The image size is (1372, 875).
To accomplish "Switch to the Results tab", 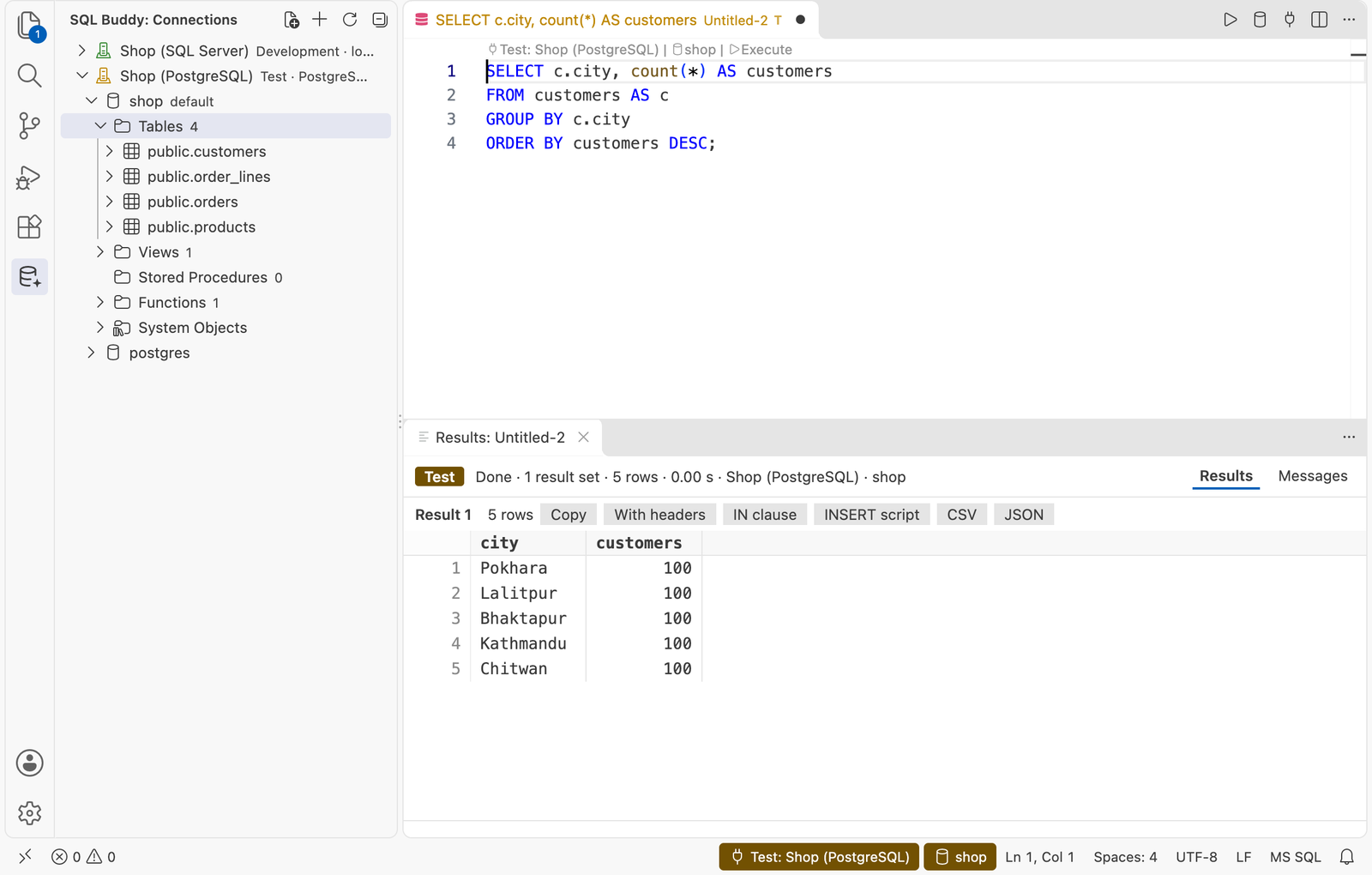I will (1225, 476).
